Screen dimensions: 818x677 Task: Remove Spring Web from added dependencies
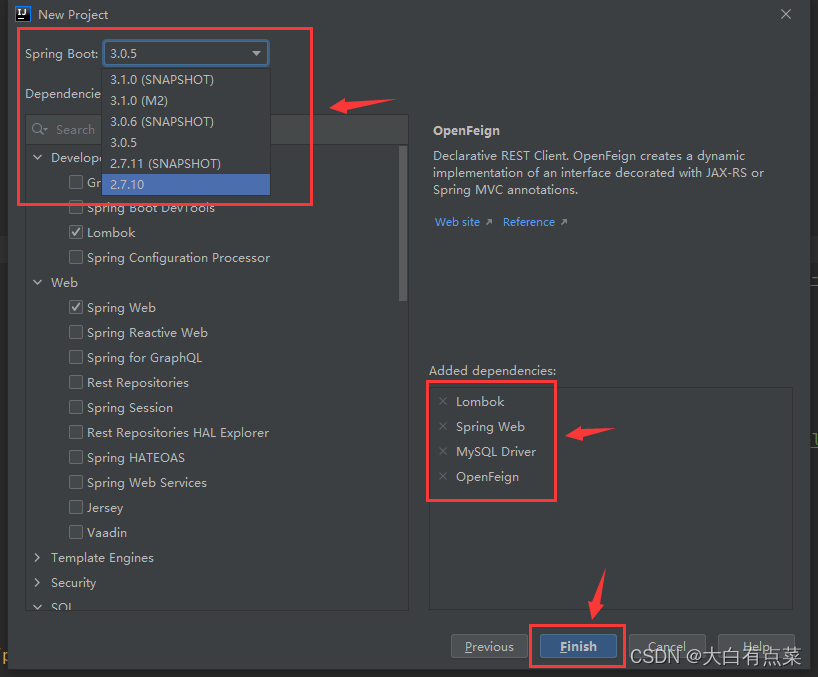(x=443, y=426)
